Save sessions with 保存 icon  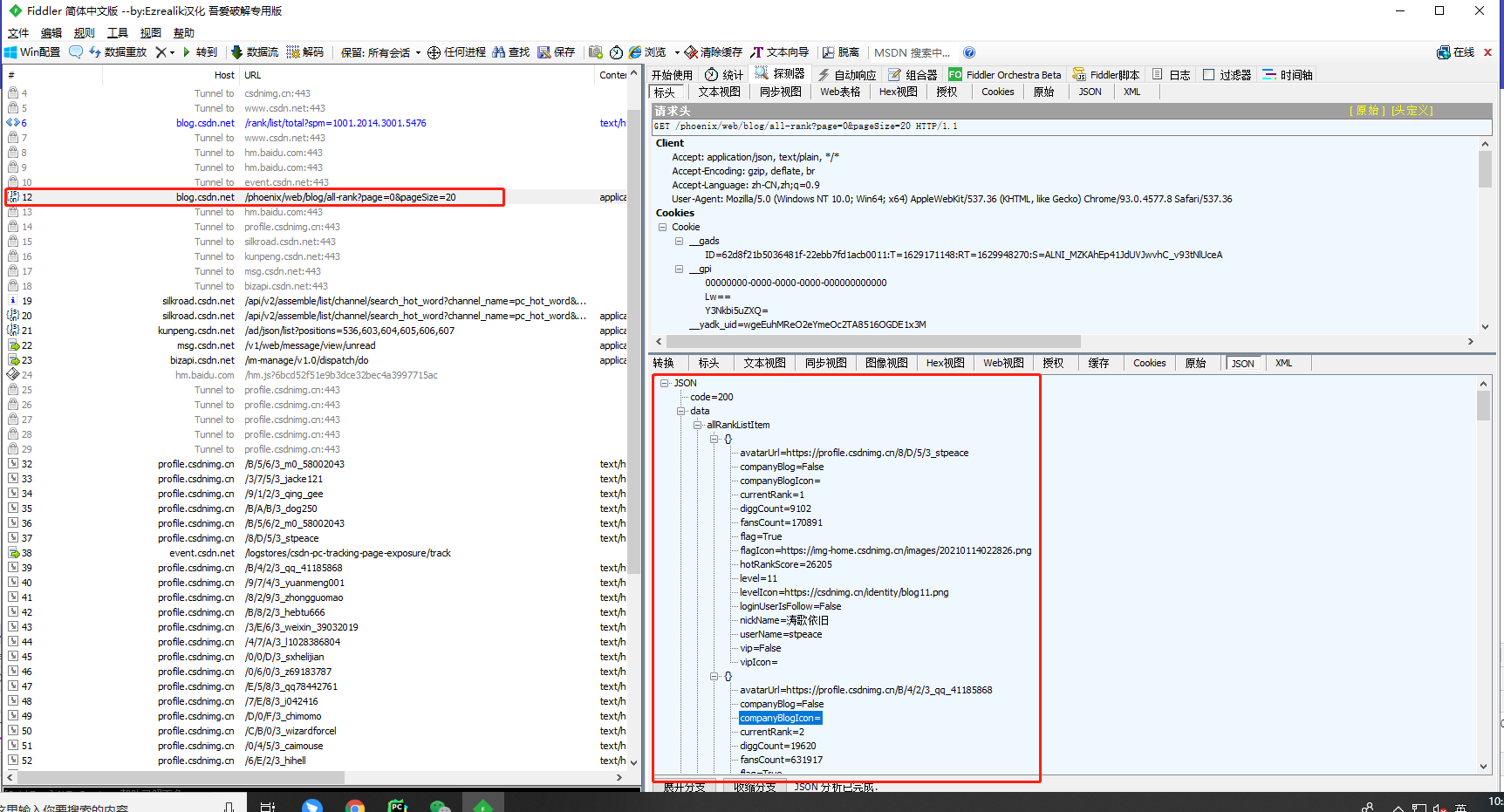coord(557,52)
